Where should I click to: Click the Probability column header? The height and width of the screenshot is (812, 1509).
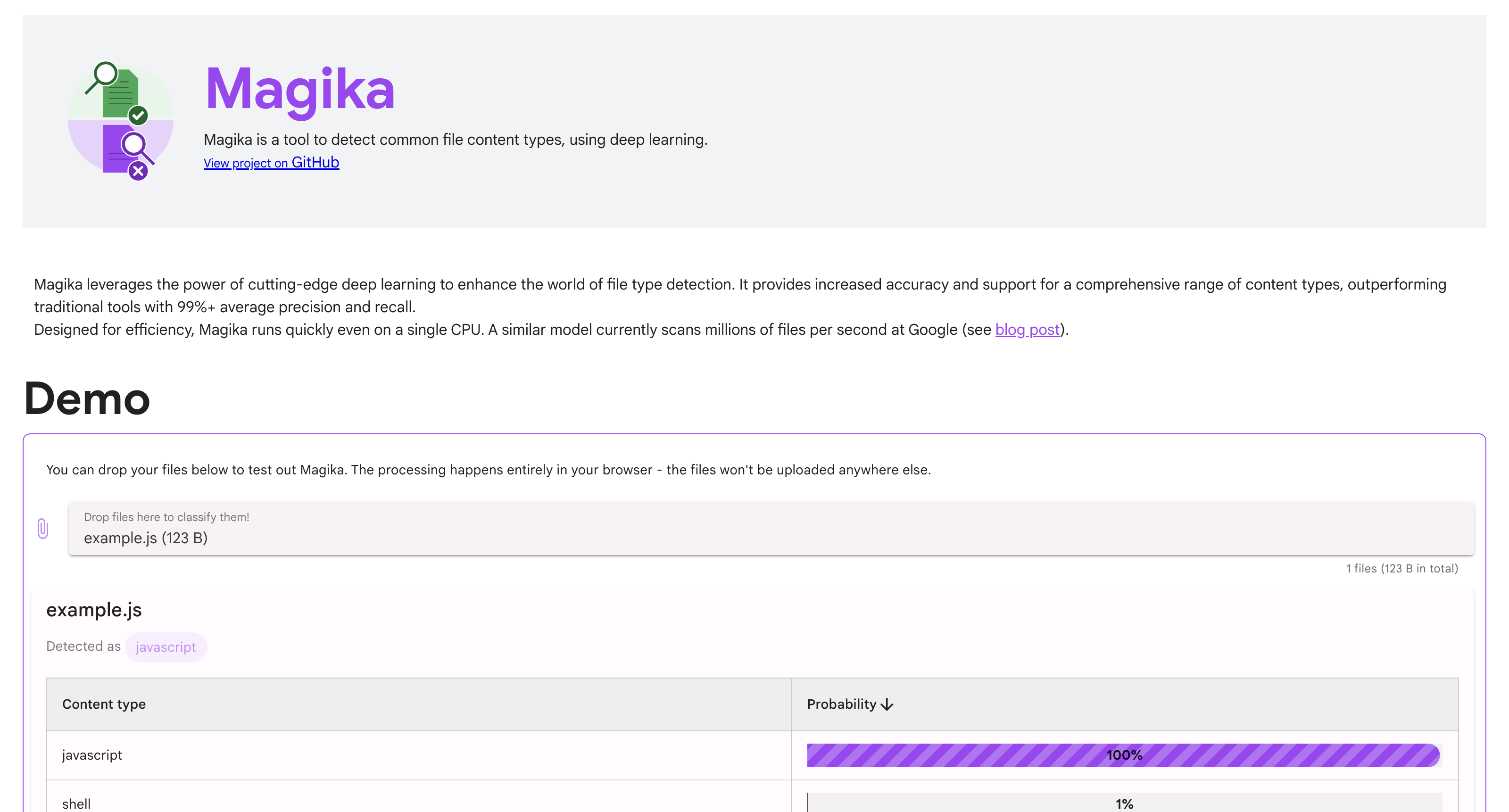point(1125,704)
